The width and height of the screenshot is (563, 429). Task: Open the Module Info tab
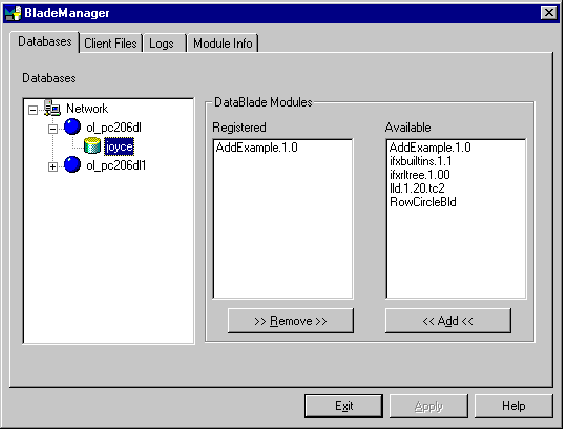coord(223,43)
